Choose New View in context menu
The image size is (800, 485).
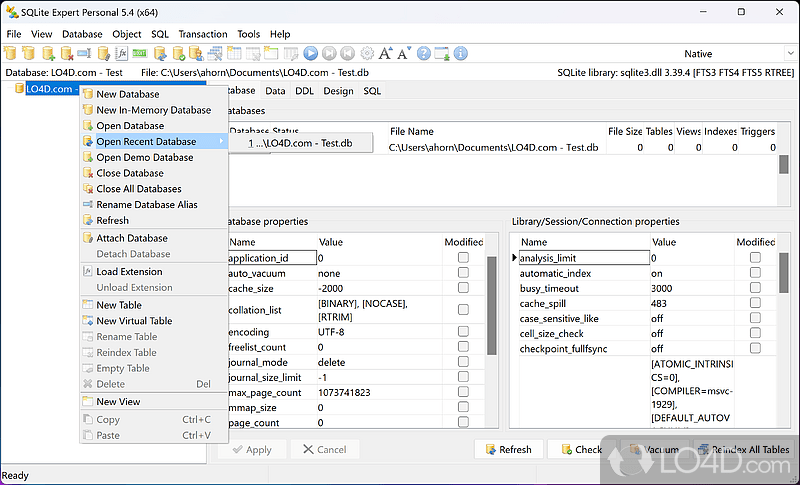(x=154, y=401)
